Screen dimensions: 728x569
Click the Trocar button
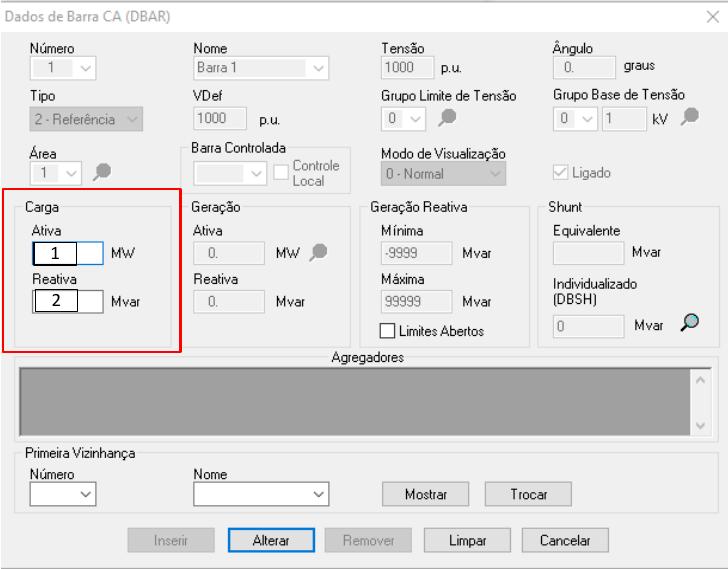[528, 494]
